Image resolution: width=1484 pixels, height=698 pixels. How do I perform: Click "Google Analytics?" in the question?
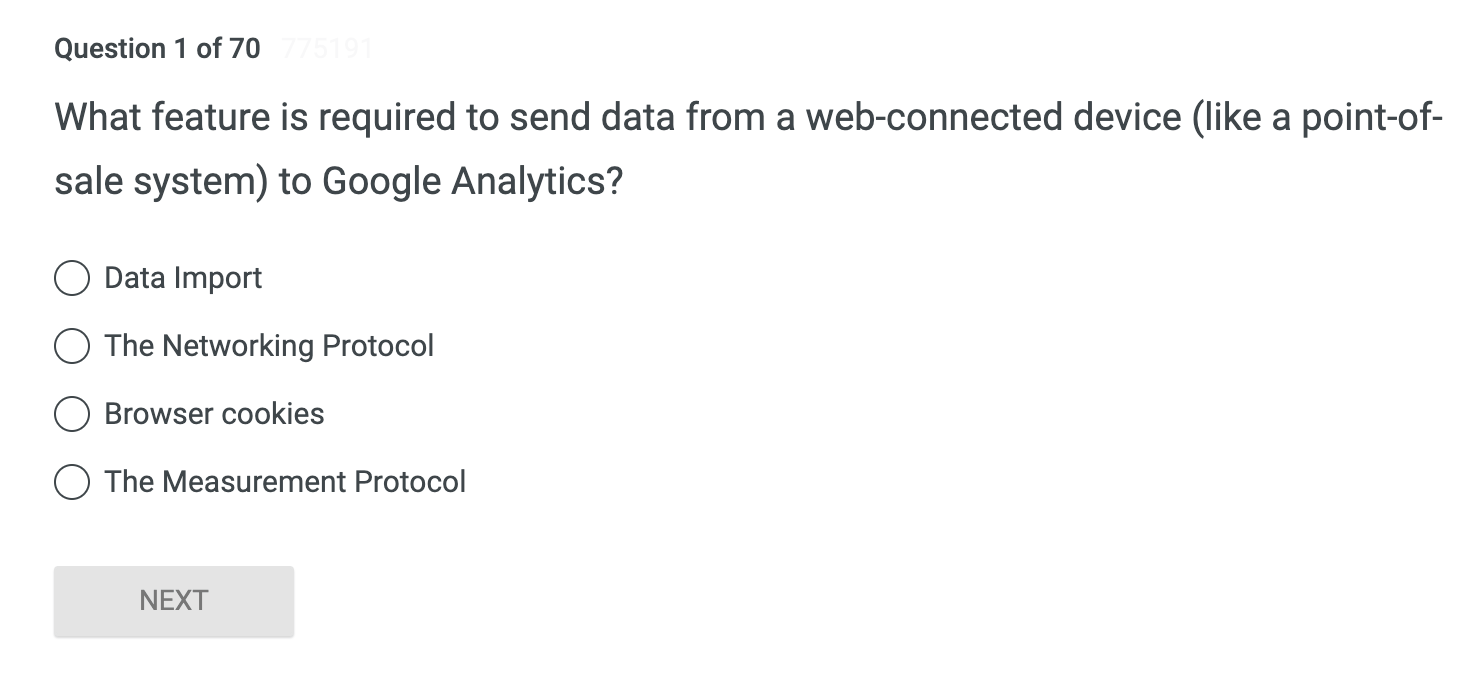click(472, 181)
